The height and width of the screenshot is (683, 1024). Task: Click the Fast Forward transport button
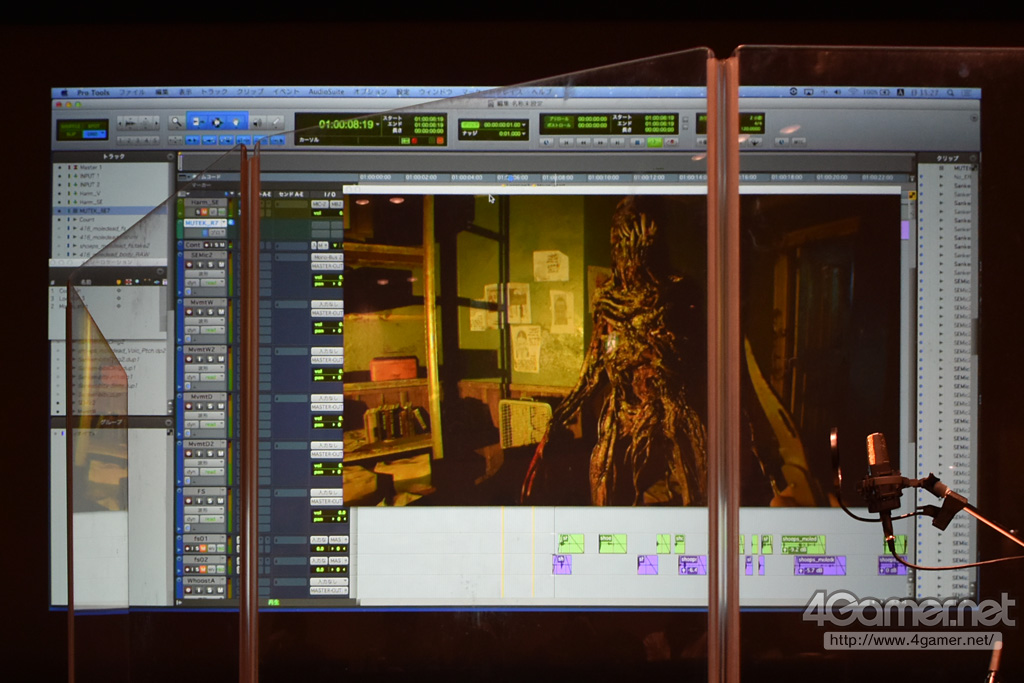[x=600, y=142]
